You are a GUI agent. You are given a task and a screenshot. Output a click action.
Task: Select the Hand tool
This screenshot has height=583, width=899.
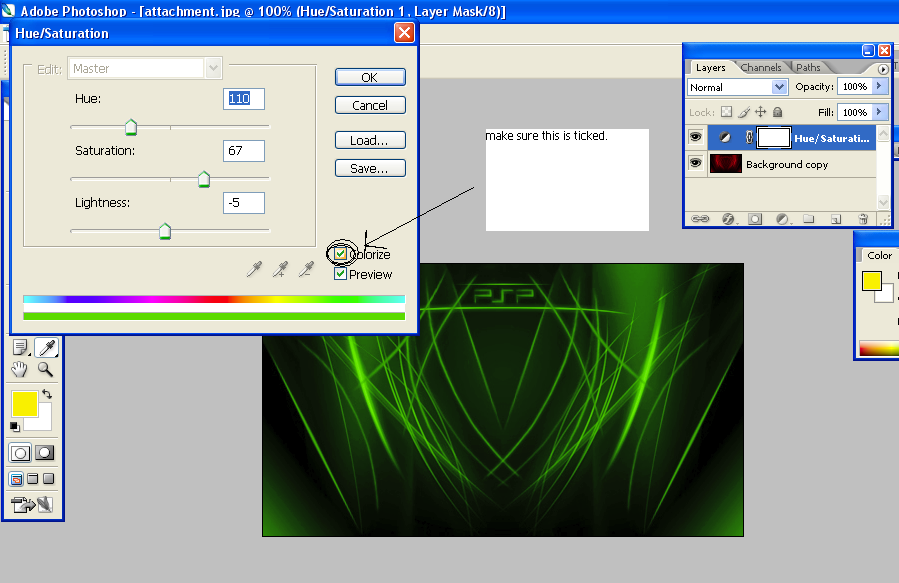(20, 370)
